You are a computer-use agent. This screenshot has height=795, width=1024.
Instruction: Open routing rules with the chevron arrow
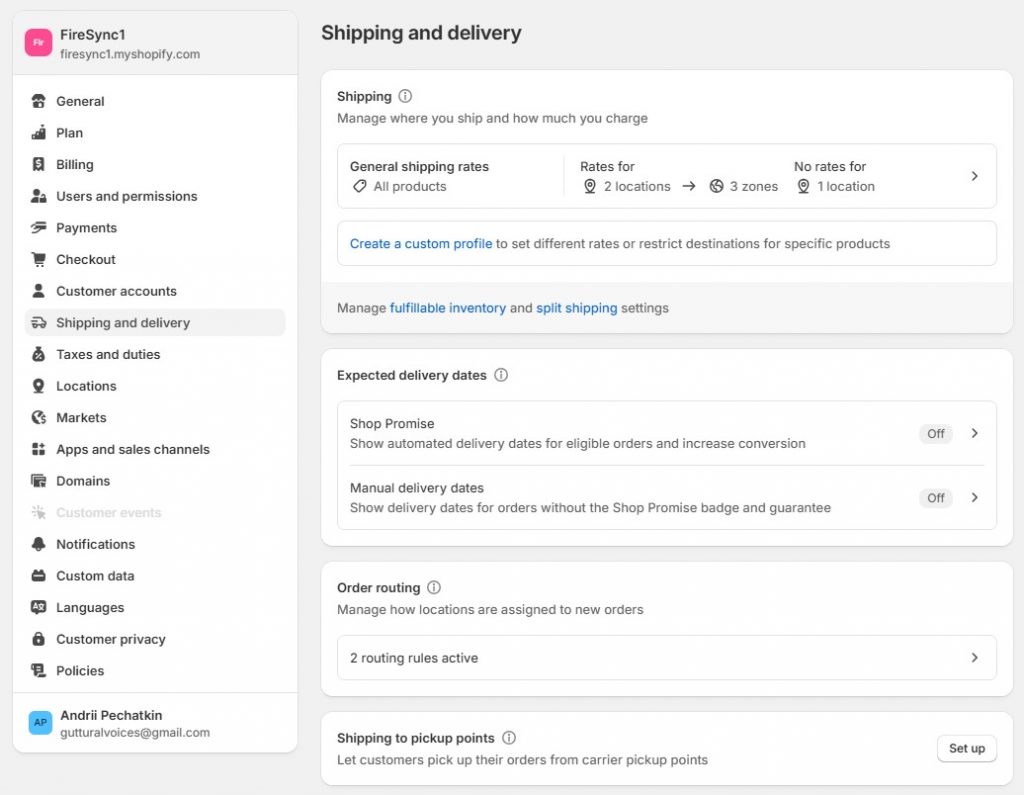point(974,658)
